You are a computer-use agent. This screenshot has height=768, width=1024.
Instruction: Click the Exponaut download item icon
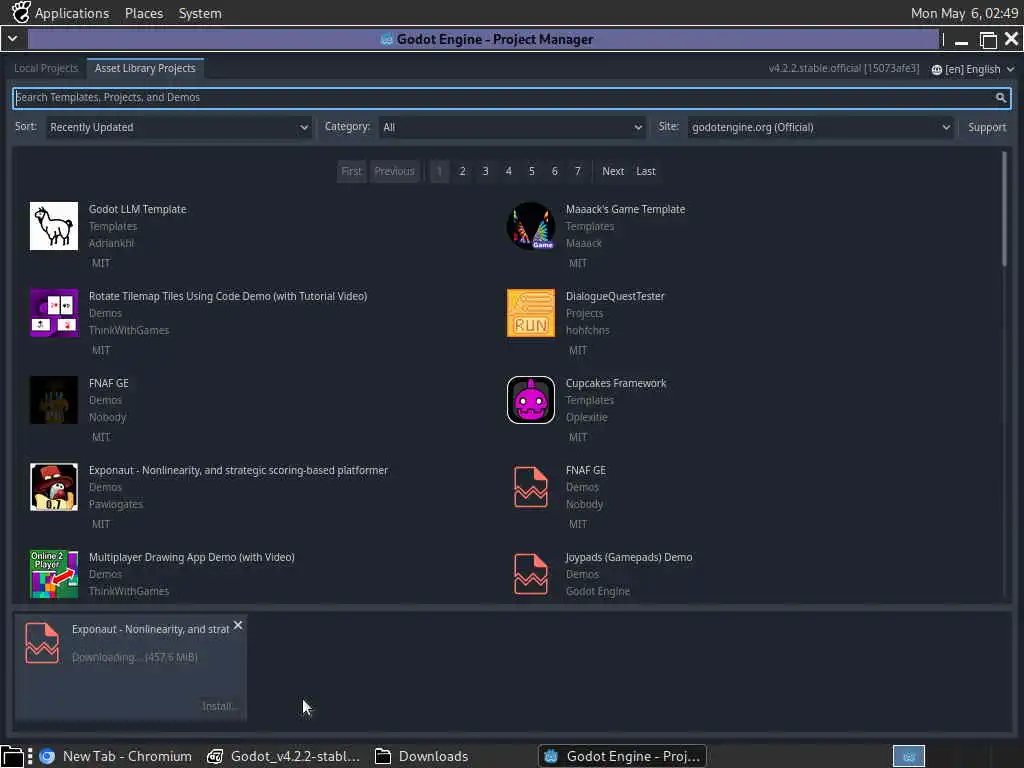click(x=42, y=643)
